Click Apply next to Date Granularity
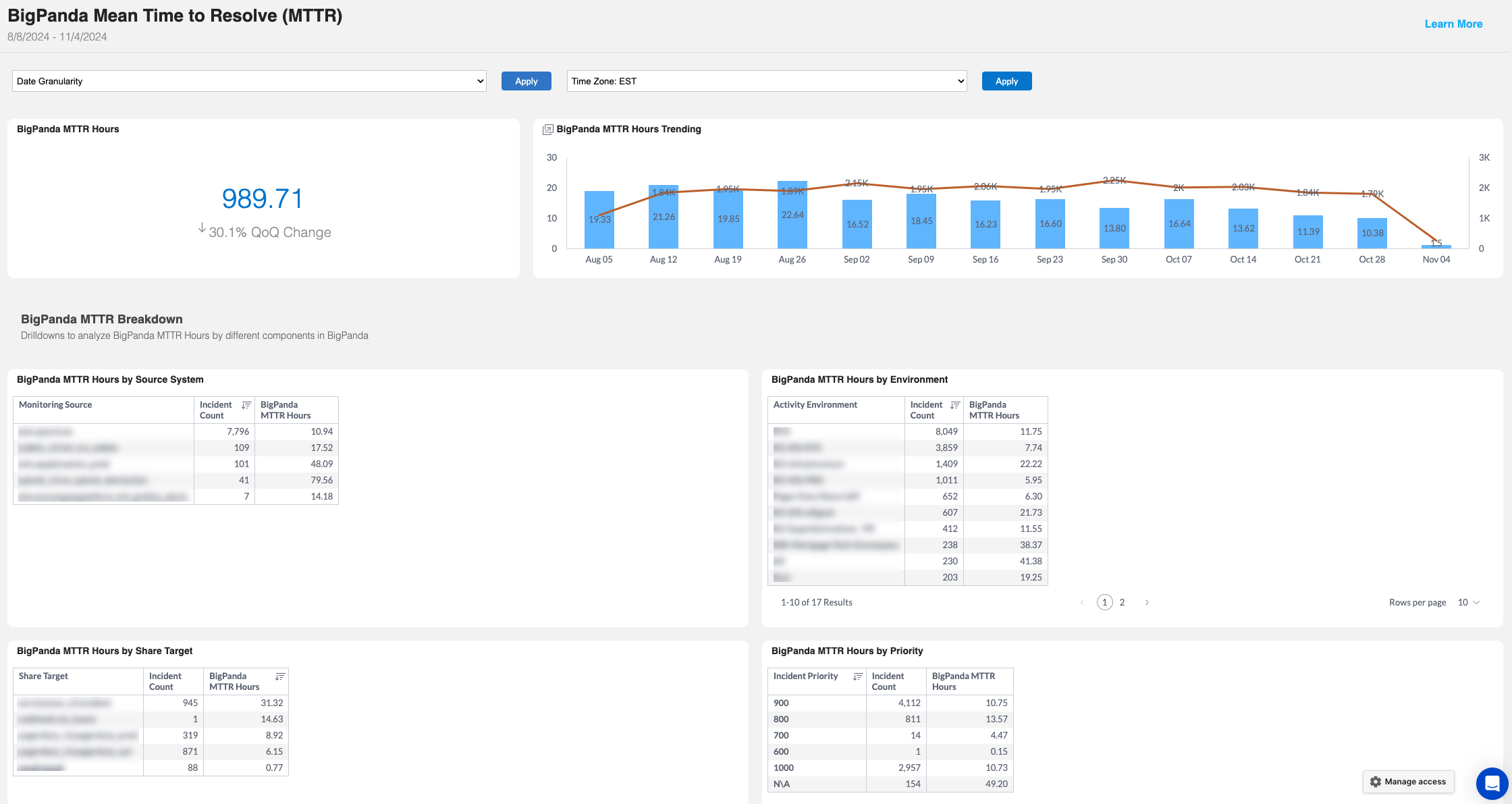Viewport: 1512px width, 804px height. click(x=526, y=81)
